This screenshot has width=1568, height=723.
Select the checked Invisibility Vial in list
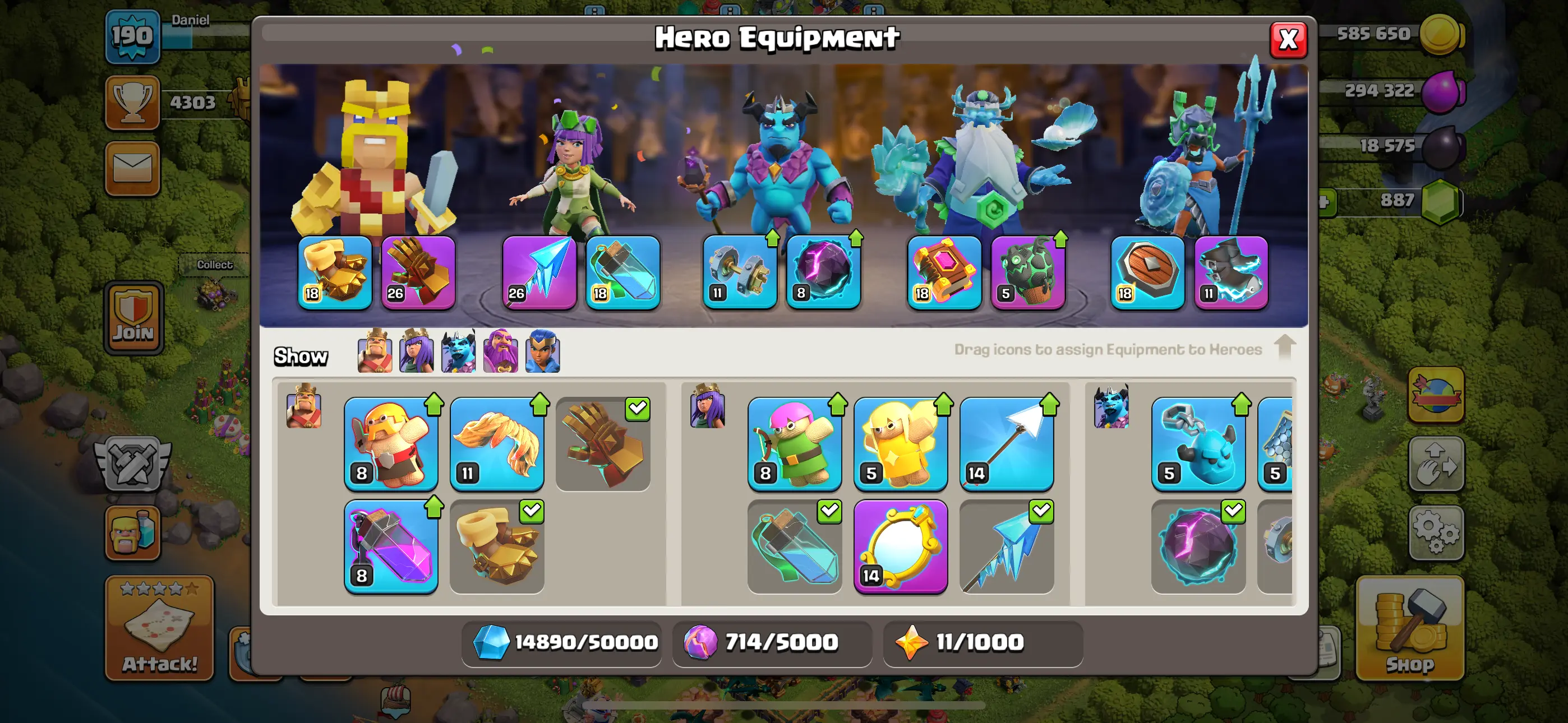pyautogui.click(x=795, y=546)
